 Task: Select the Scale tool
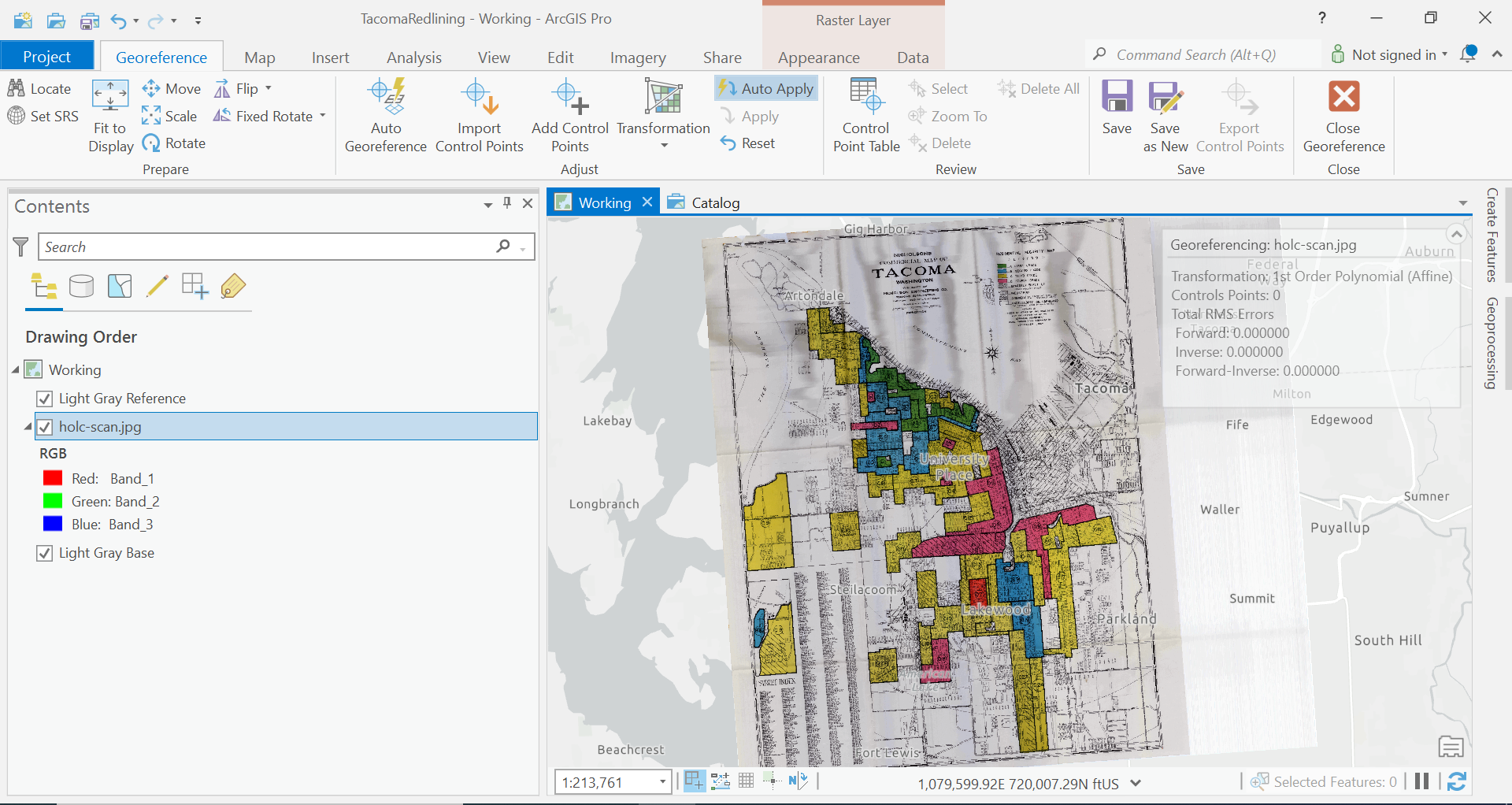(169, 116)
